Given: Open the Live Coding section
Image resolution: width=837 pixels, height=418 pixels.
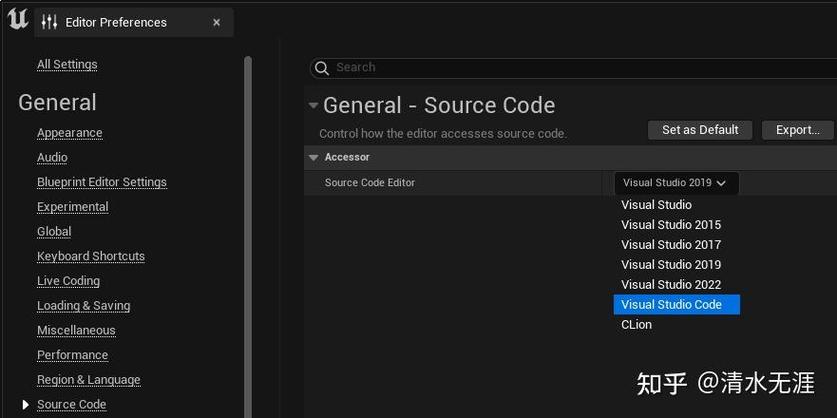Looking at the screenshot, I should click(x=68, y=281).
